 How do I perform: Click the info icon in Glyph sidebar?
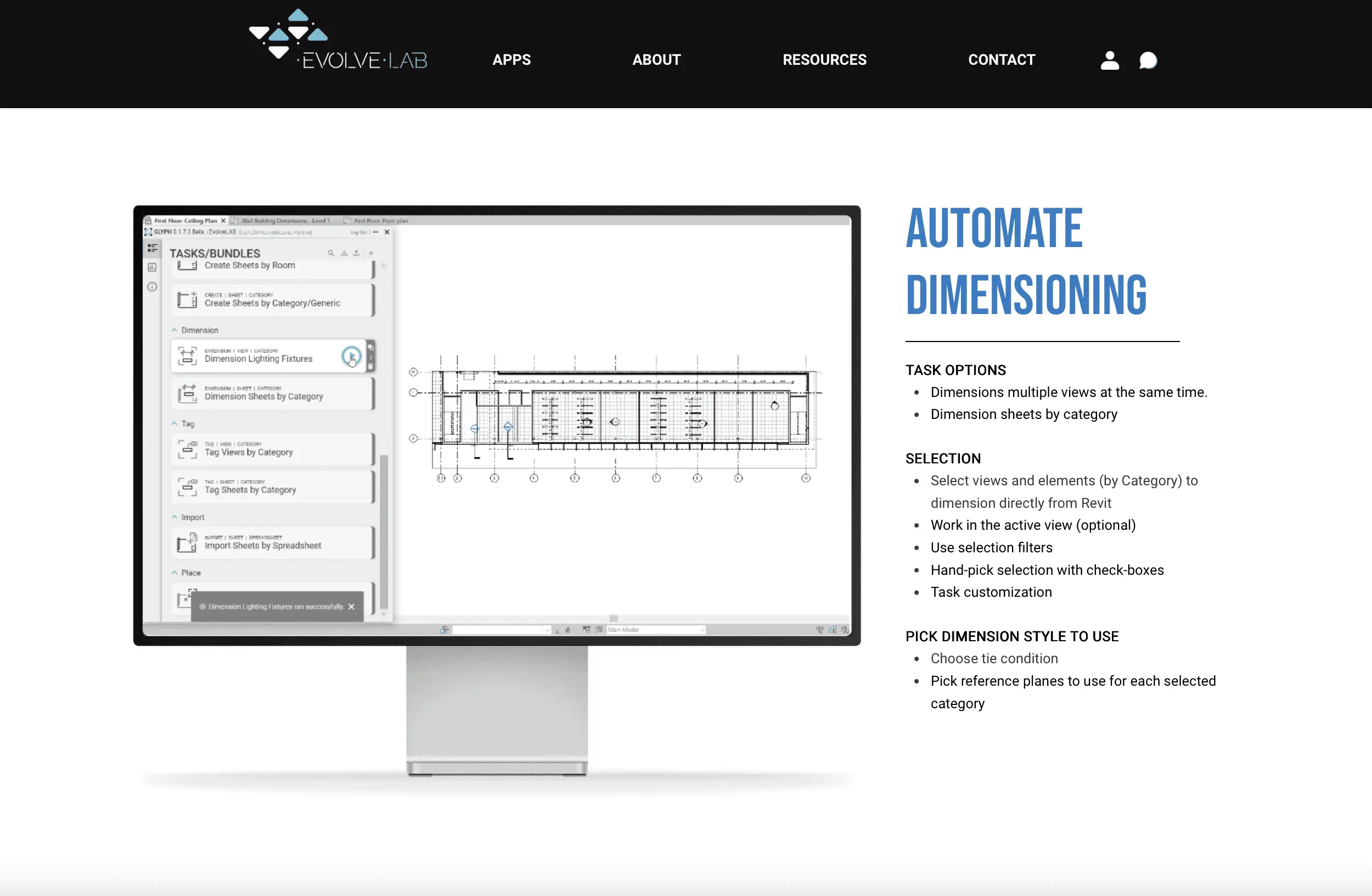click(x=152, y=287)
